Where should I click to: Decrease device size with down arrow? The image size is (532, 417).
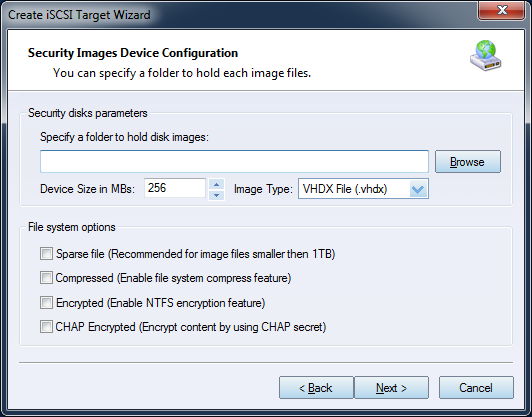tap(216, 195)
